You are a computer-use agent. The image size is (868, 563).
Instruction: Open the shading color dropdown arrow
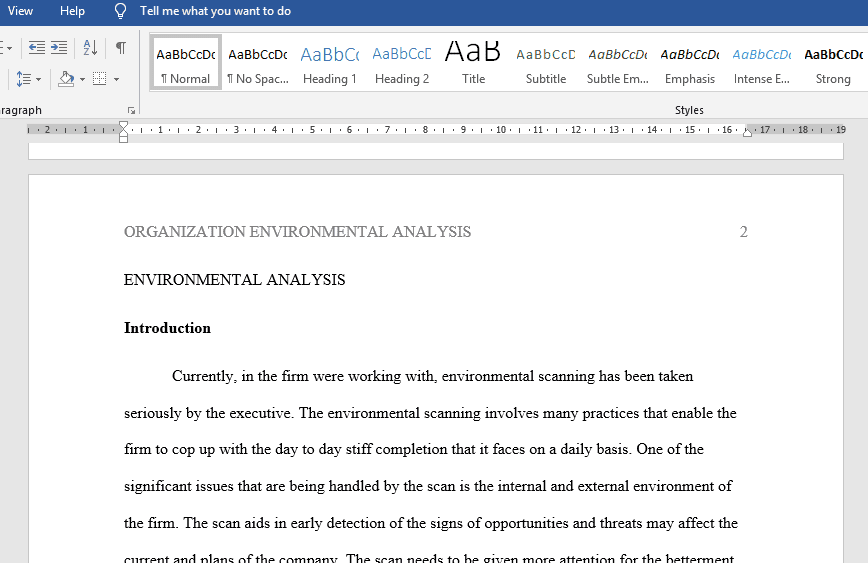[x=82, y=80]
